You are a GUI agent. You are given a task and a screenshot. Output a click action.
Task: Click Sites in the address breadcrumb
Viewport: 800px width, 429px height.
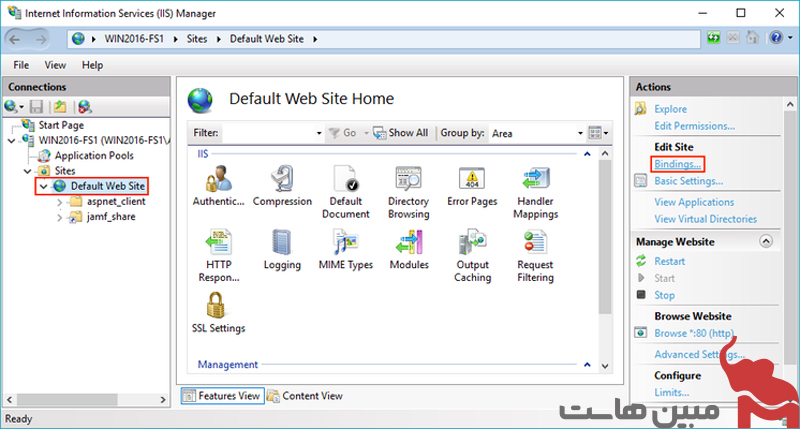(x=197, y=39)
